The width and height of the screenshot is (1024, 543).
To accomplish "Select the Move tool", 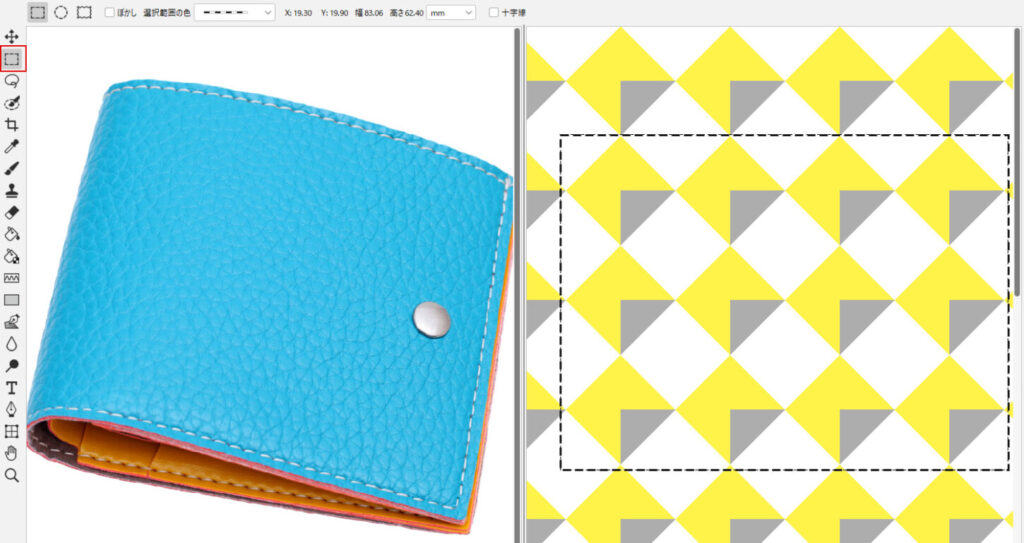I will coord(12,37).
